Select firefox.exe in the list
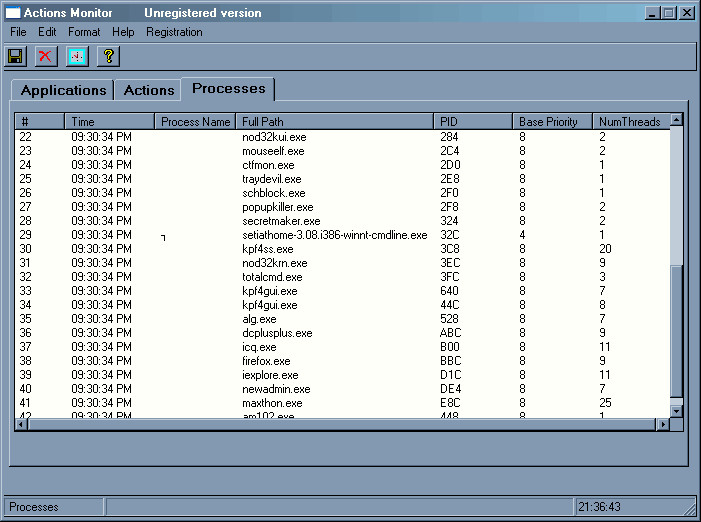Viewport: 701px width, 522px height. click(342, 361)
